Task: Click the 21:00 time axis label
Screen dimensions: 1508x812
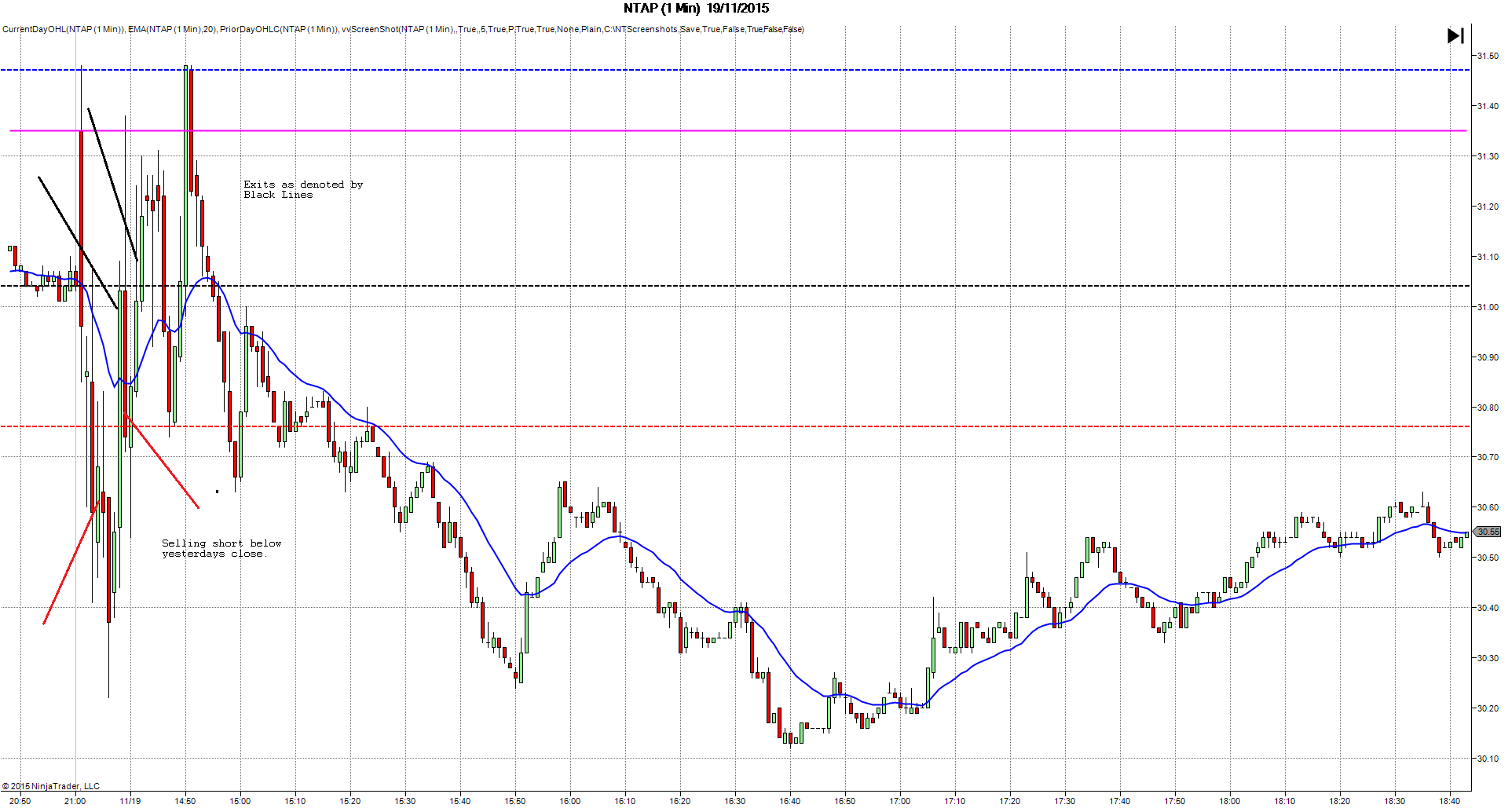Action: click(x=75, y=801)
